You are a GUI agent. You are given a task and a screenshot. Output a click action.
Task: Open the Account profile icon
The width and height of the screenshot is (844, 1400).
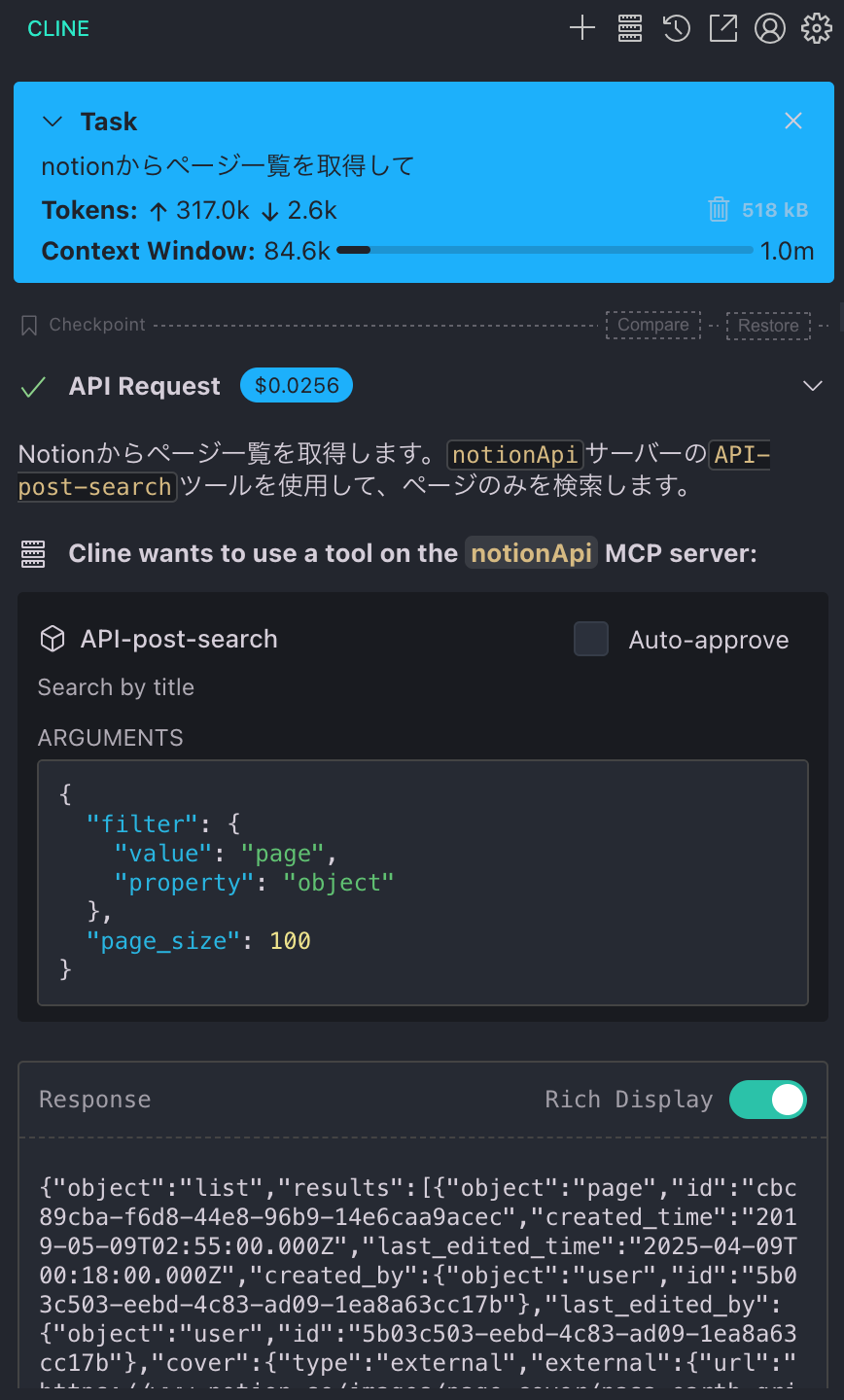tap(769, 28)
